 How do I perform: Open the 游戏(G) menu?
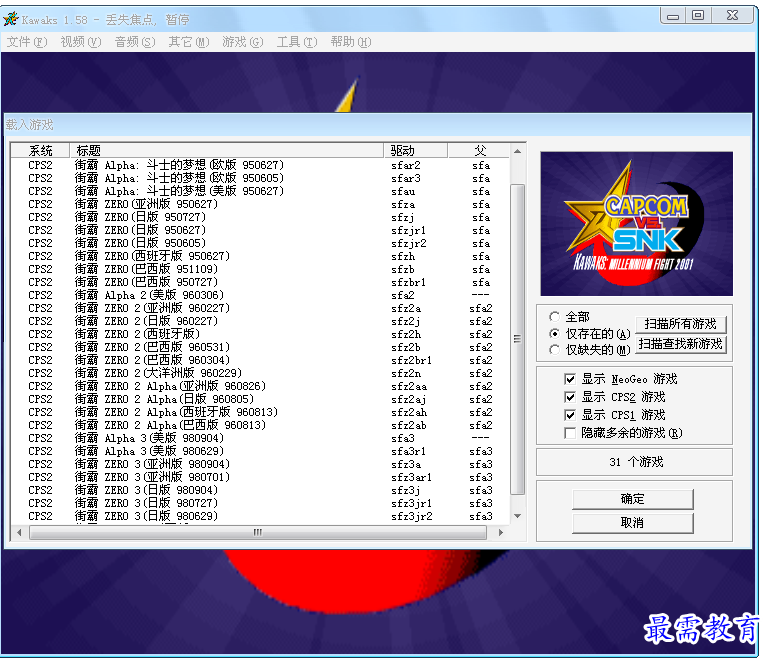pos(242,42)
